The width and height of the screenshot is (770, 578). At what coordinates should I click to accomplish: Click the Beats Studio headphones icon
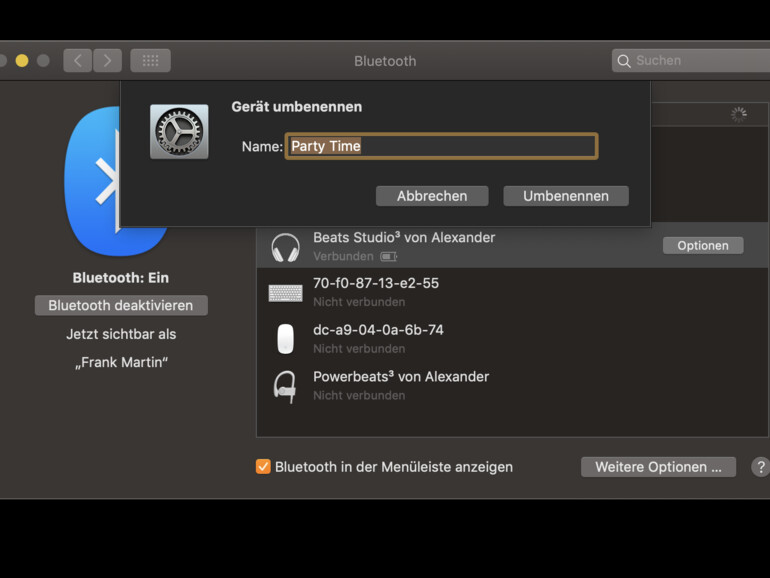(285, 247)
